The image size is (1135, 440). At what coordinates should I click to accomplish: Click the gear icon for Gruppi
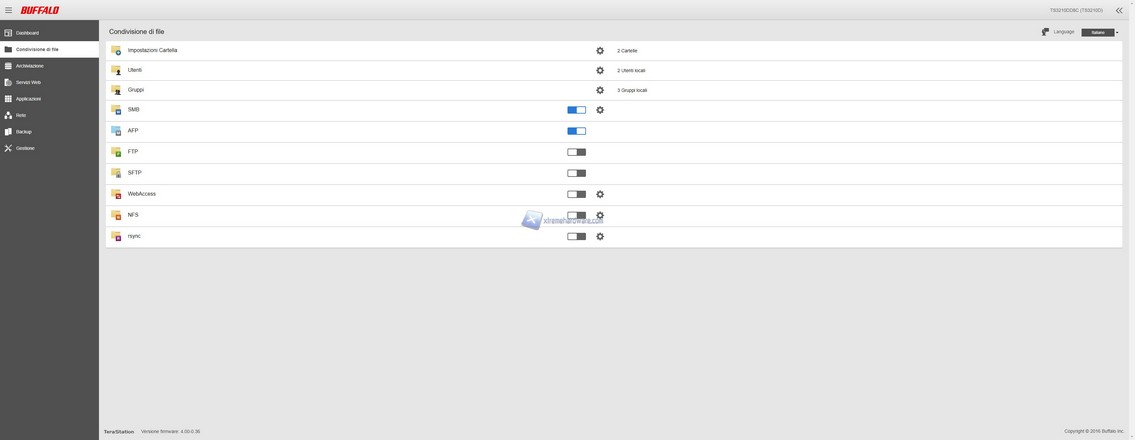pos(600,91)
